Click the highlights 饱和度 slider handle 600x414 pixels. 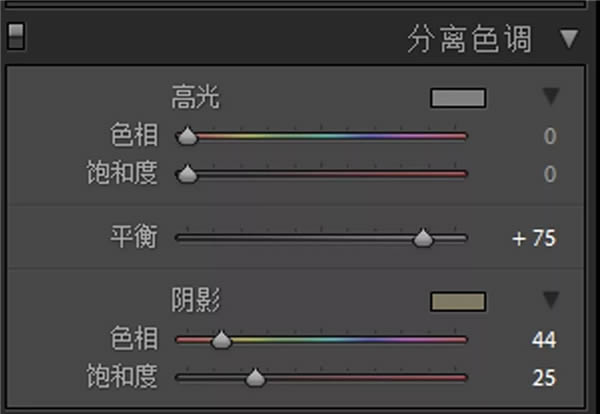[187, 175]
